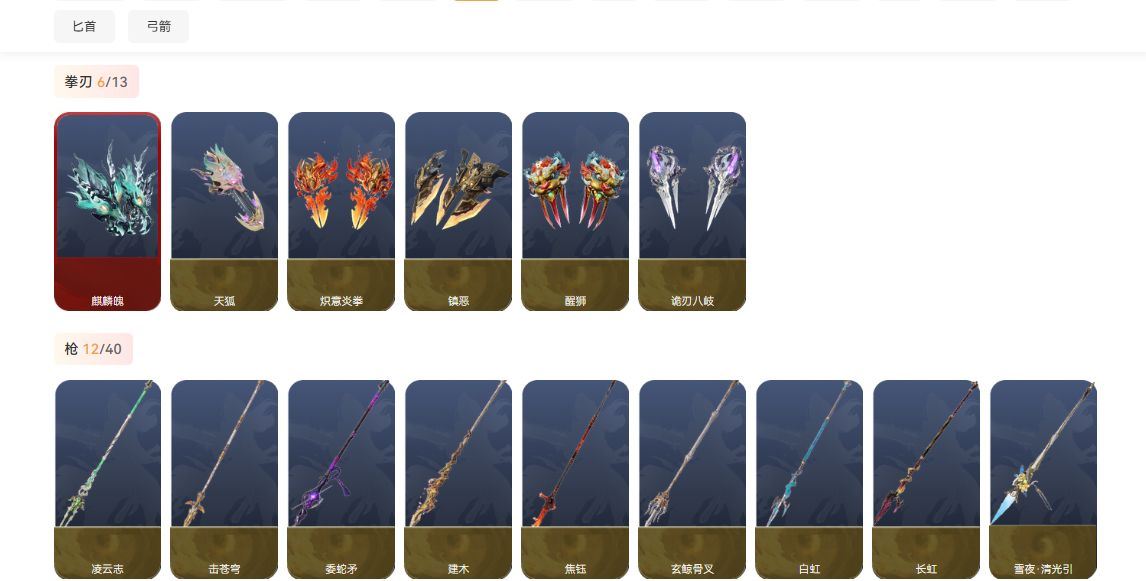Select the 醒狮 lion fist weapon

[x=575, y=211]
